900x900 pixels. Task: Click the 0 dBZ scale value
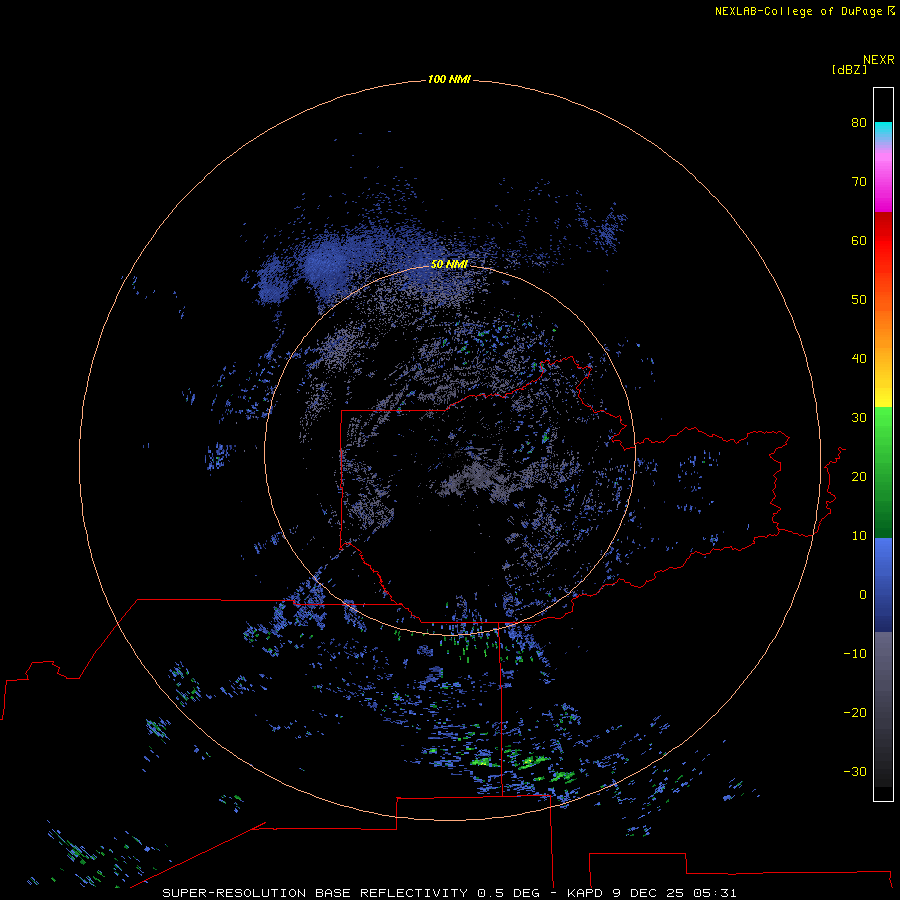(x=863, y=595)
